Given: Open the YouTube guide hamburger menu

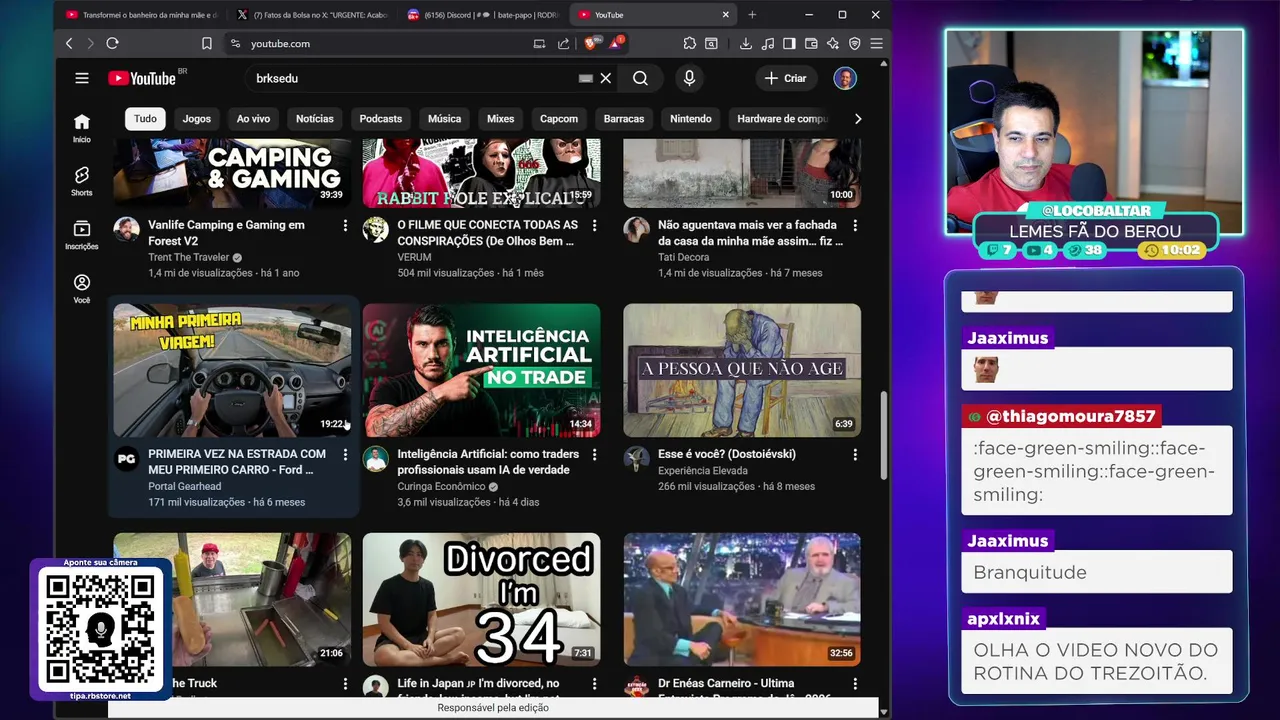Looking at the screenshot, I should [82, 78].
